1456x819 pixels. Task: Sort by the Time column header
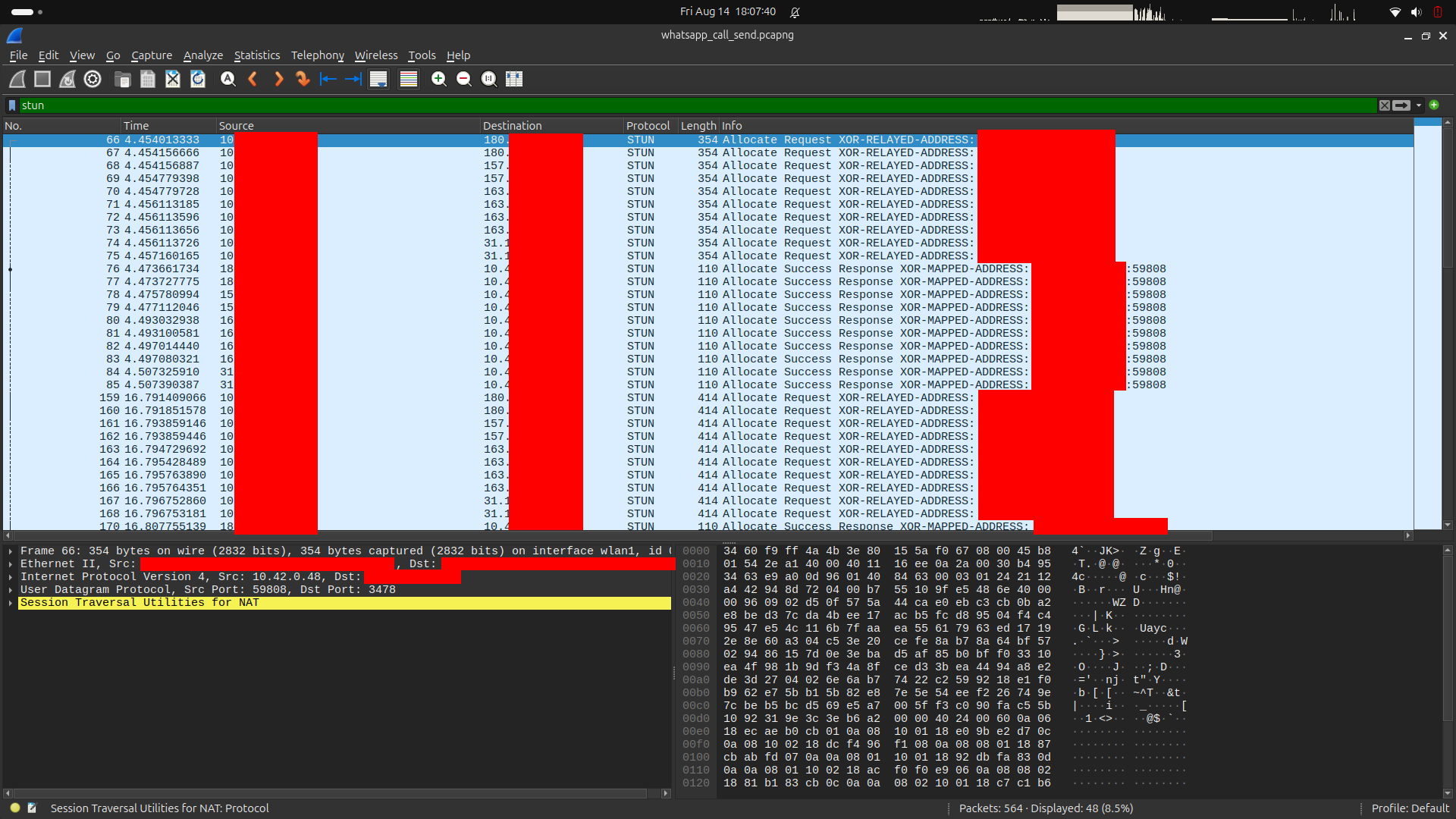click(x=168, y=126)
